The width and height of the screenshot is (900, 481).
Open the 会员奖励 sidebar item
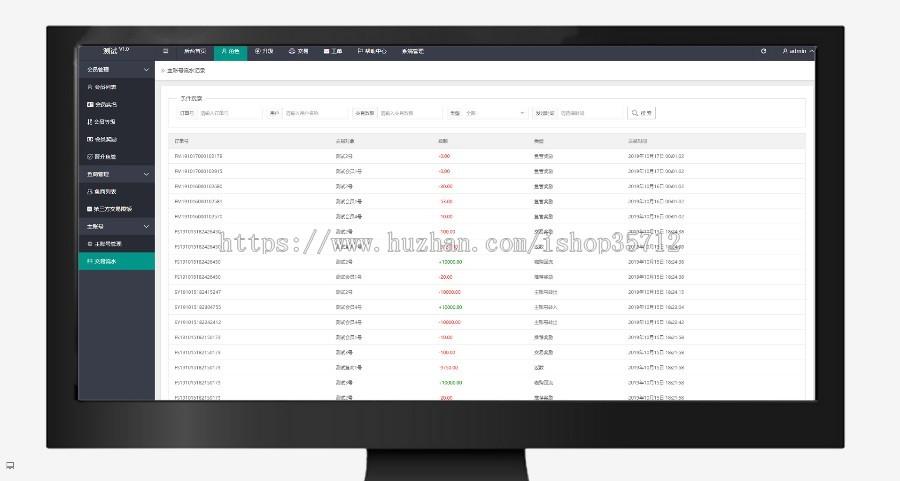(117, 139)
